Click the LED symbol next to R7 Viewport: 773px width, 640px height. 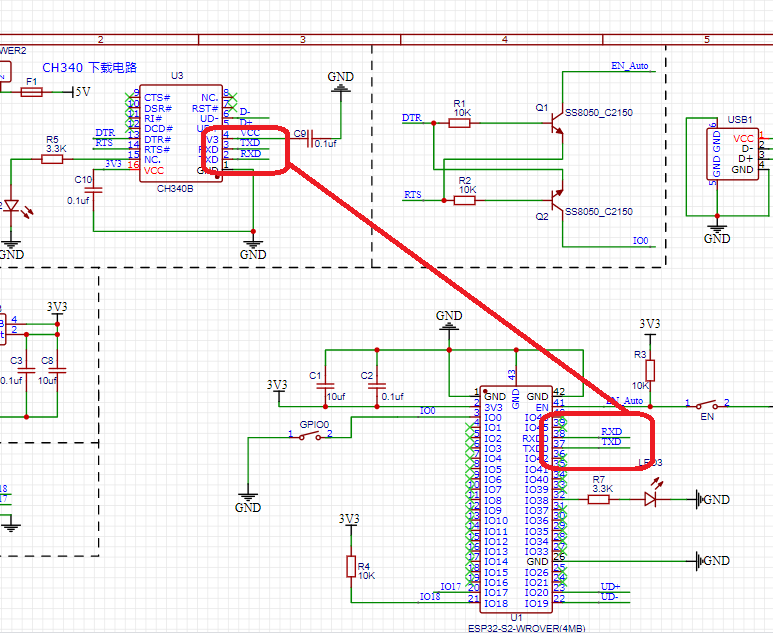651,498
